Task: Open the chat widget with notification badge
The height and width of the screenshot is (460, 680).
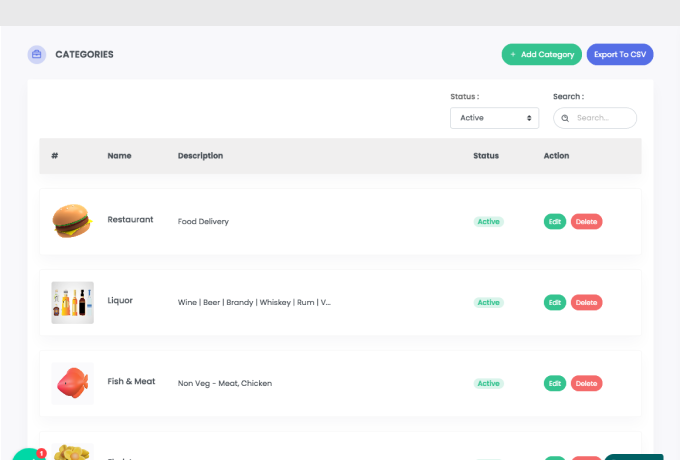Action: tap(29, 454)
